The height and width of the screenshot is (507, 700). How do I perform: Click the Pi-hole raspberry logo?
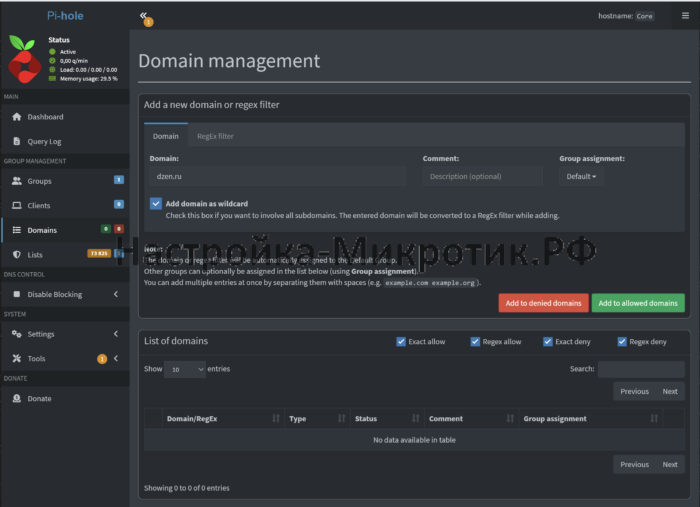24,59
